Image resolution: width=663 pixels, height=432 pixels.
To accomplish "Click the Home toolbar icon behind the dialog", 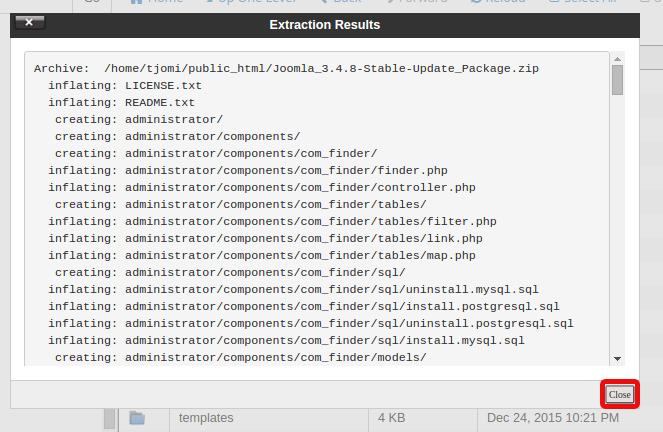I will point(136,2).
